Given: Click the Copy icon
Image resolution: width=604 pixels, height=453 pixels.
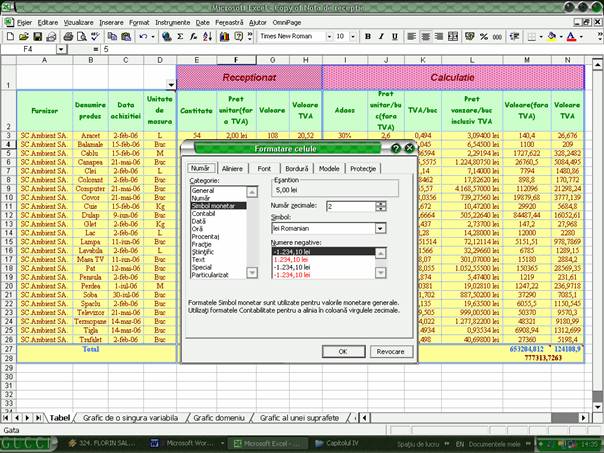Looking at the screenshot, I should (x=112, y=37).
